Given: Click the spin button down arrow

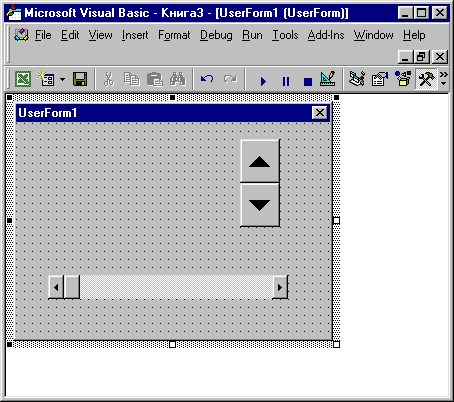Looking at the screenshot, I should pyautogui.click(x=260, y=205).
